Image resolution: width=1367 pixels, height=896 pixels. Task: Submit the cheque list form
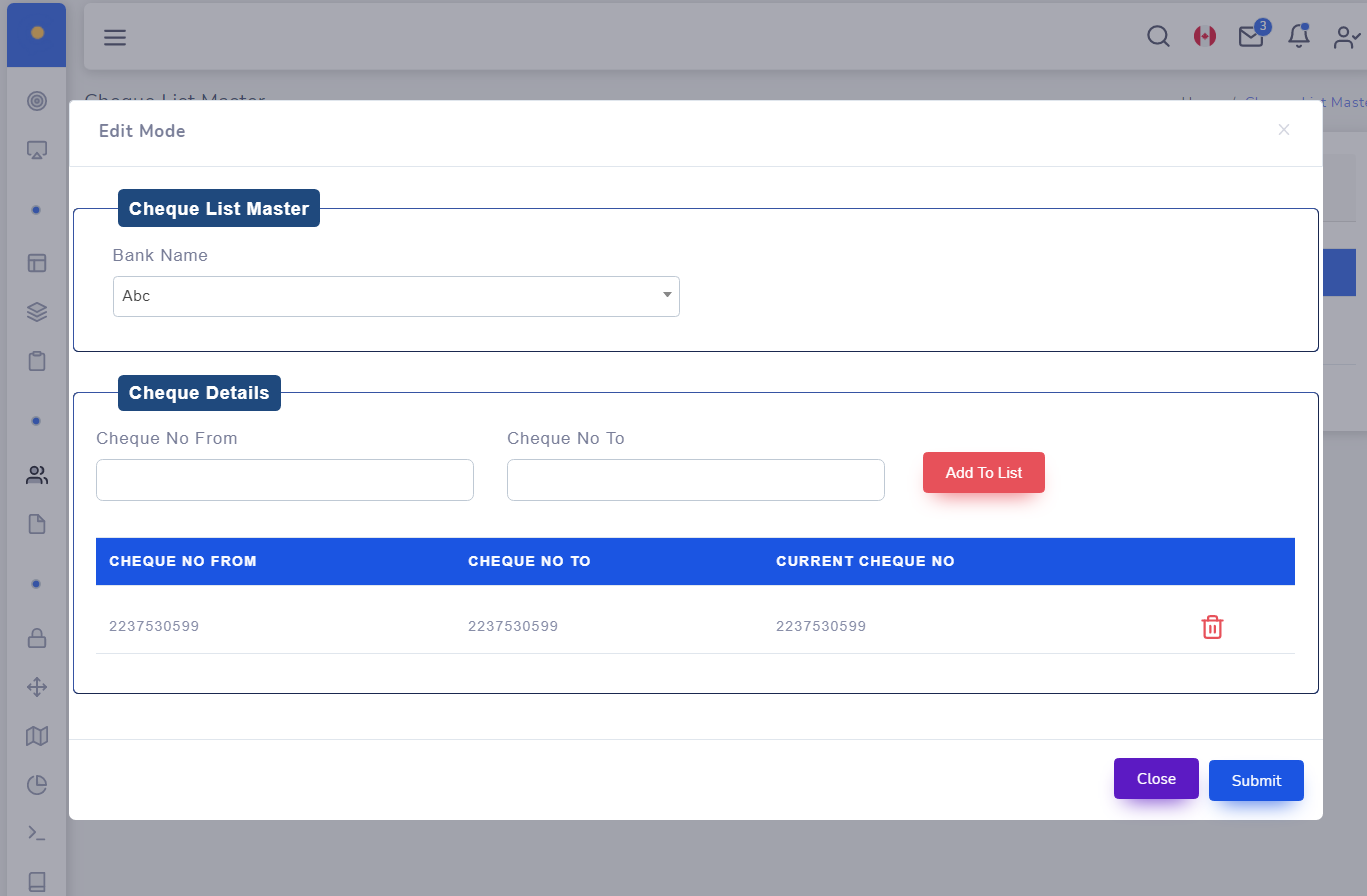[x=1255, y=781]
